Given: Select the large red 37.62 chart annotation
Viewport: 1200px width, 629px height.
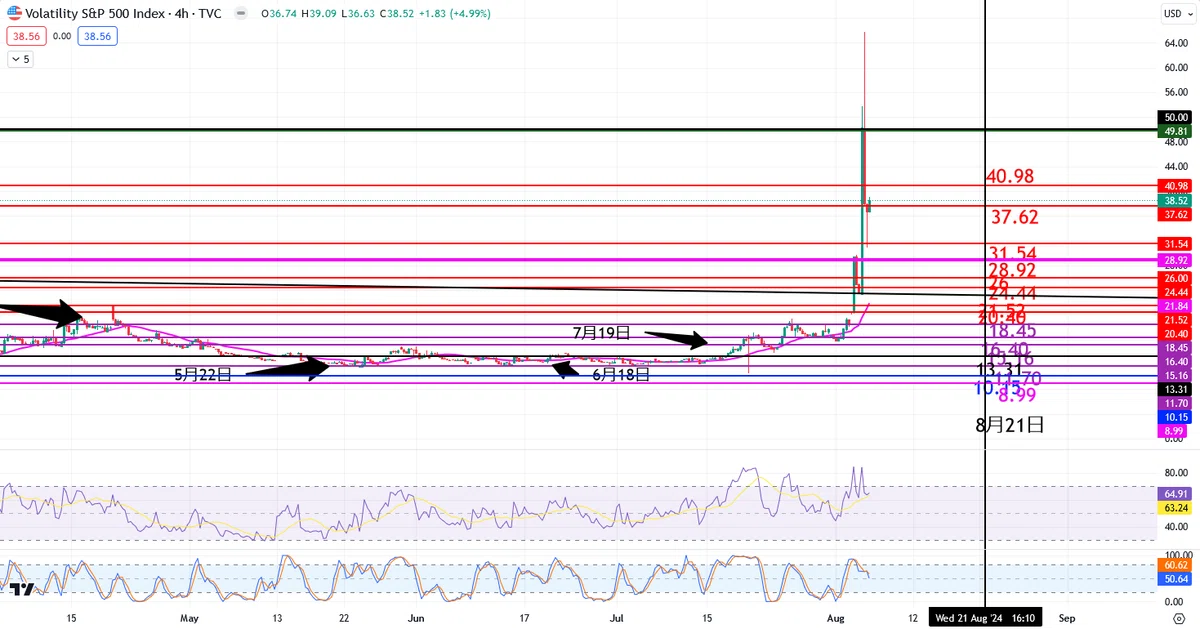Looking at the screenshot, I should click(1016, 217).
